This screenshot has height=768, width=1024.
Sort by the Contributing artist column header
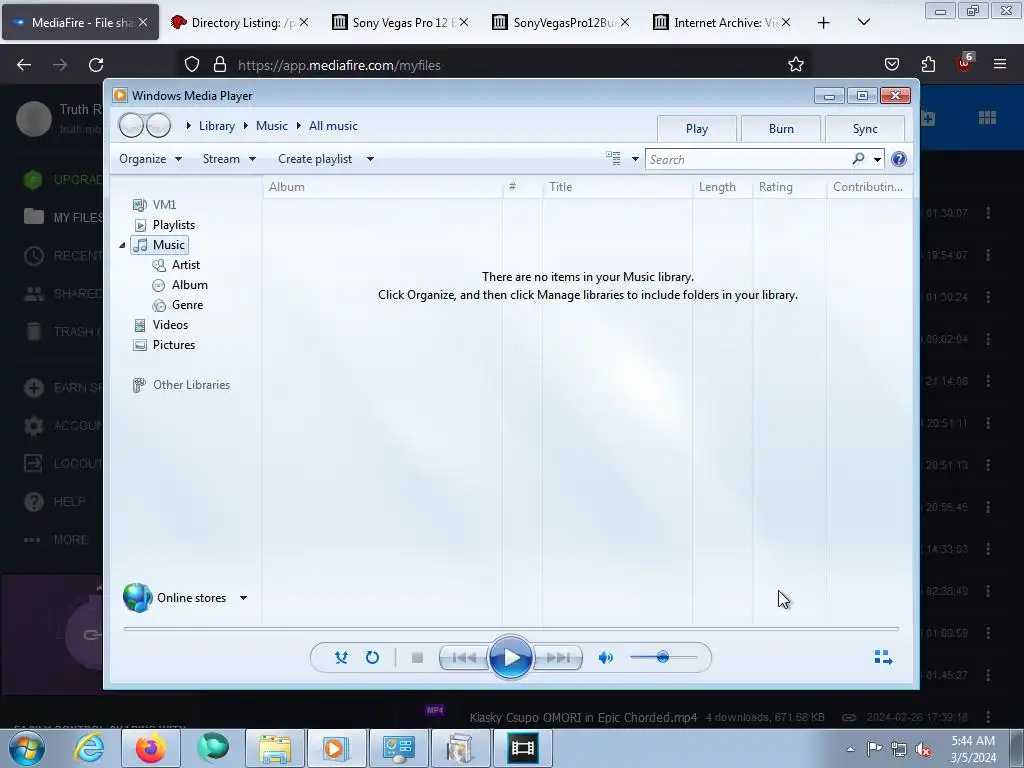tap(869, 187)
